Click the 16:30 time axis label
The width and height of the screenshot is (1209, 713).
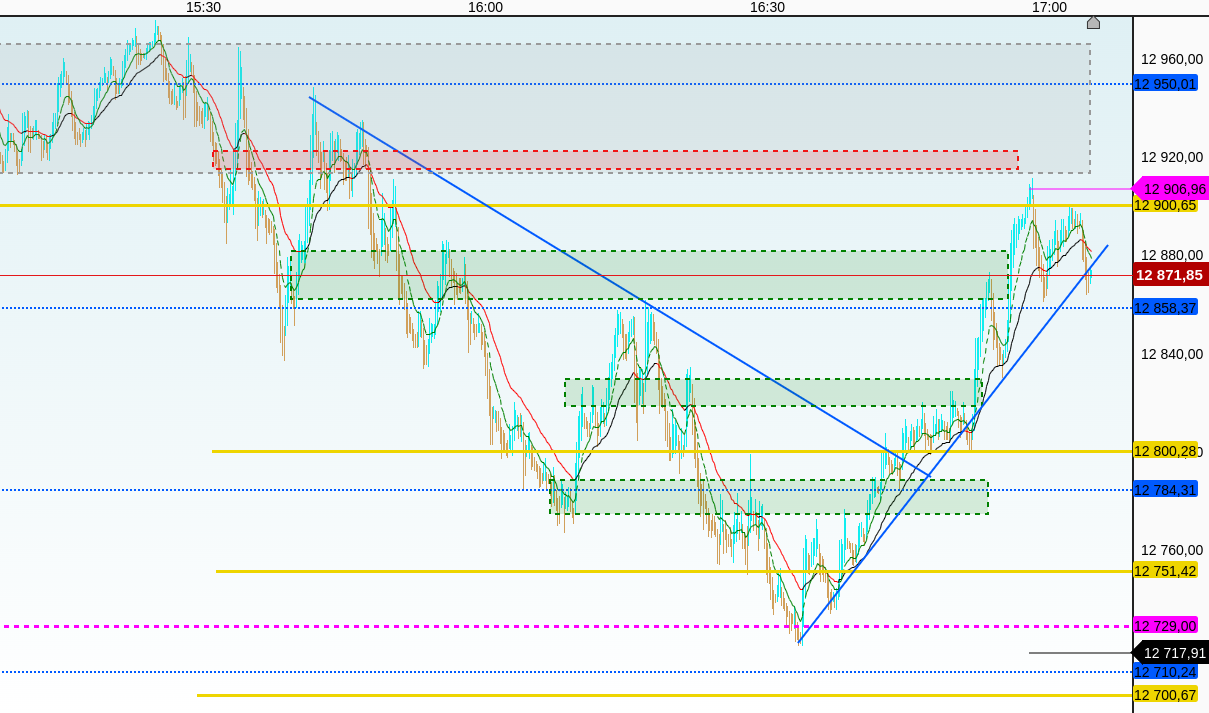tap(767, 7)
